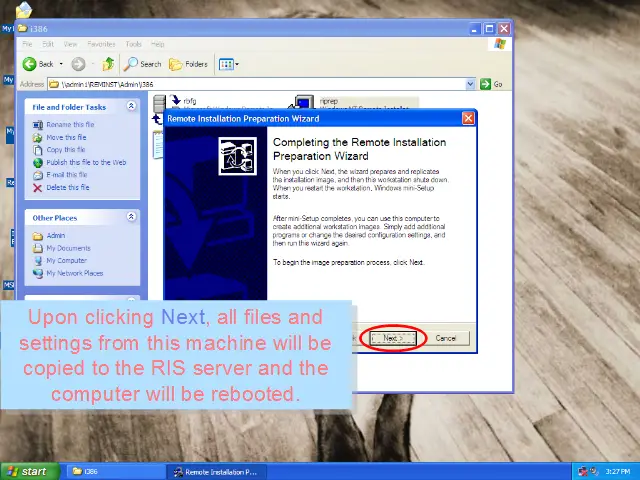Screen dimensions: 640x480
Task: Go back in the i386 Explorer window
Action: pyautogui.click(x=38, y=64)
